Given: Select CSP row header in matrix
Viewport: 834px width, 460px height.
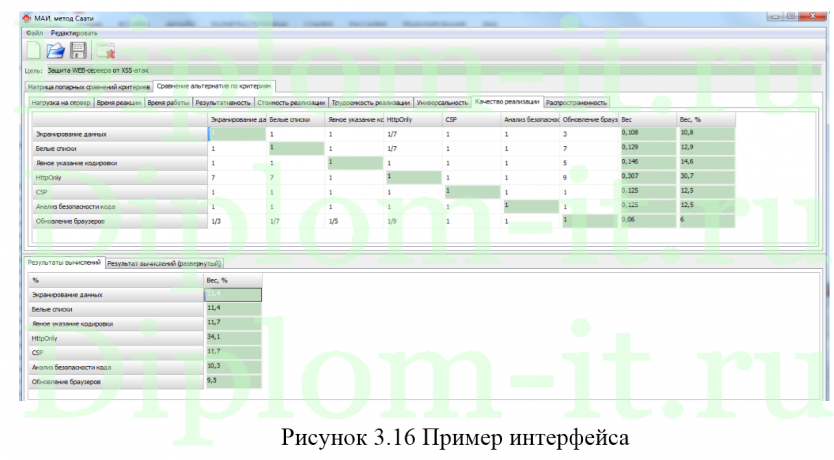Looking at the screenshot, I should point(120,192).
